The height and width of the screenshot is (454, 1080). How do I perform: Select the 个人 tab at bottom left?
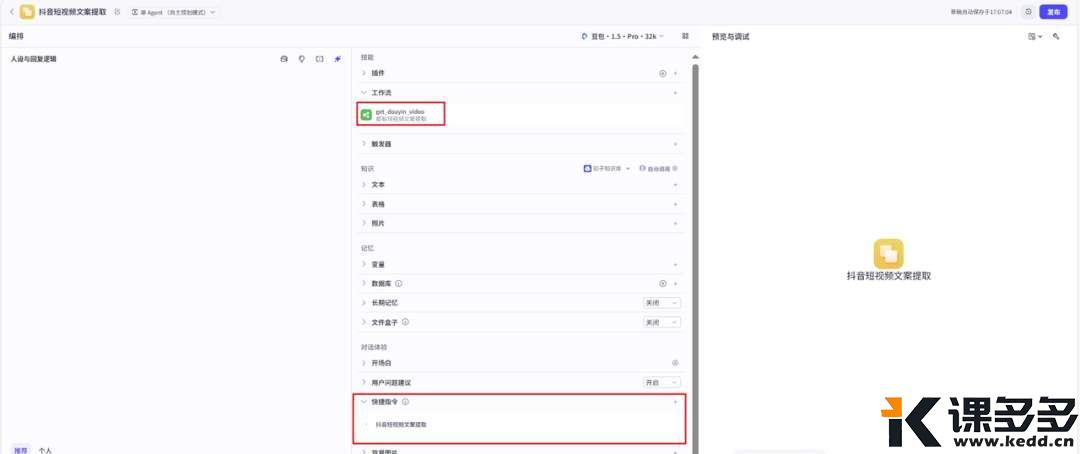(45, 450)
